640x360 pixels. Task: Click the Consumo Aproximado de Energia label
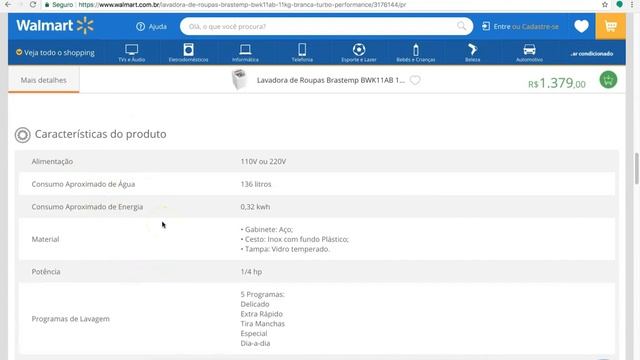click(x=87, y=207)
